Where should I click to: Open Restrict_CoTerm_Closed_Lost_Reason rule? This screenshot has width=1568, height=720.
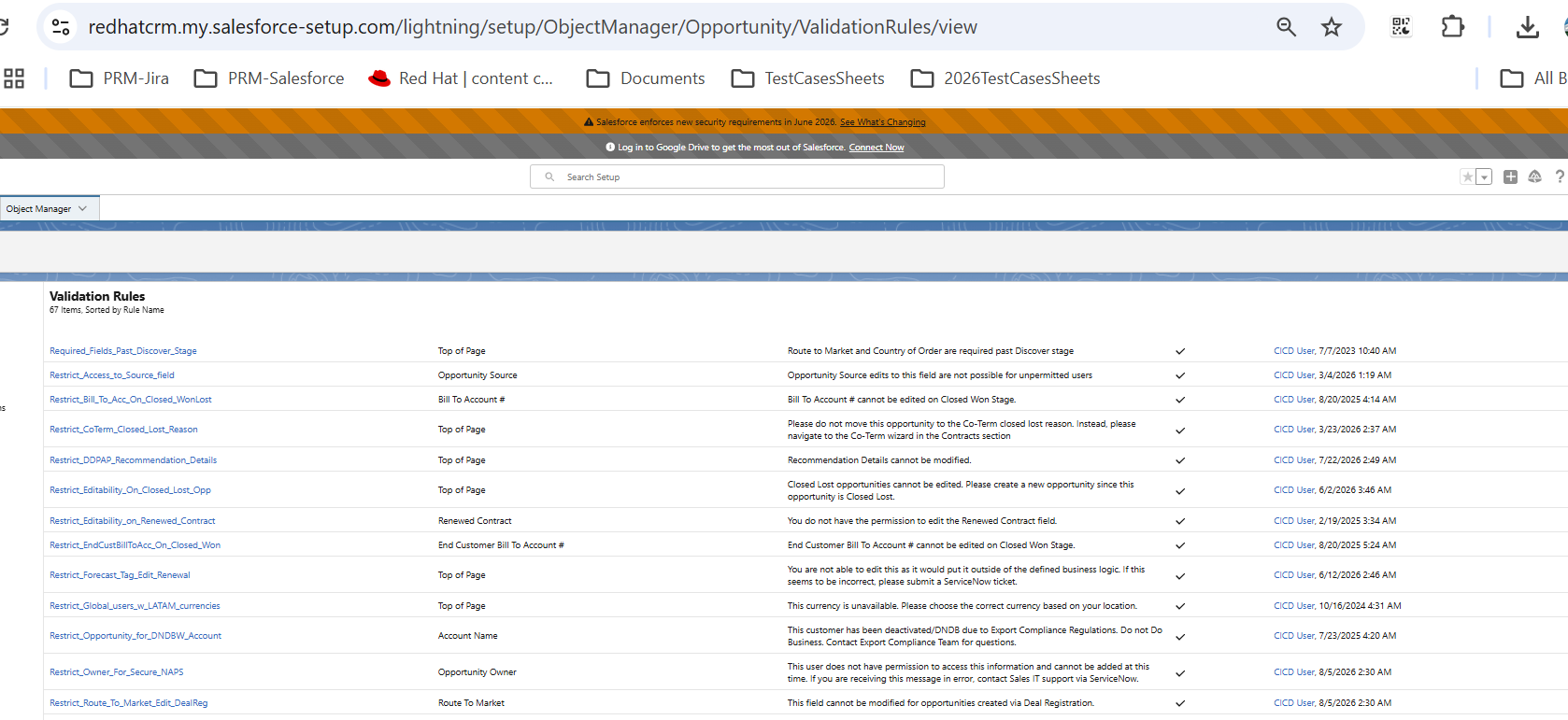[123, 430]
